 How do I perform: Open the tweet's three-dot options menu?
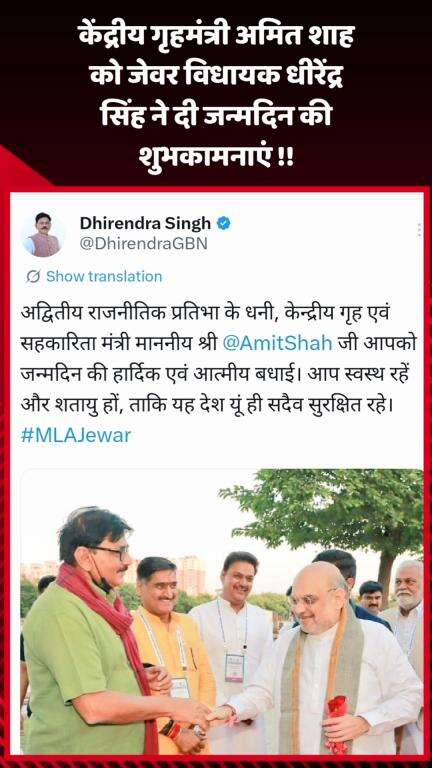coord(419,230)
